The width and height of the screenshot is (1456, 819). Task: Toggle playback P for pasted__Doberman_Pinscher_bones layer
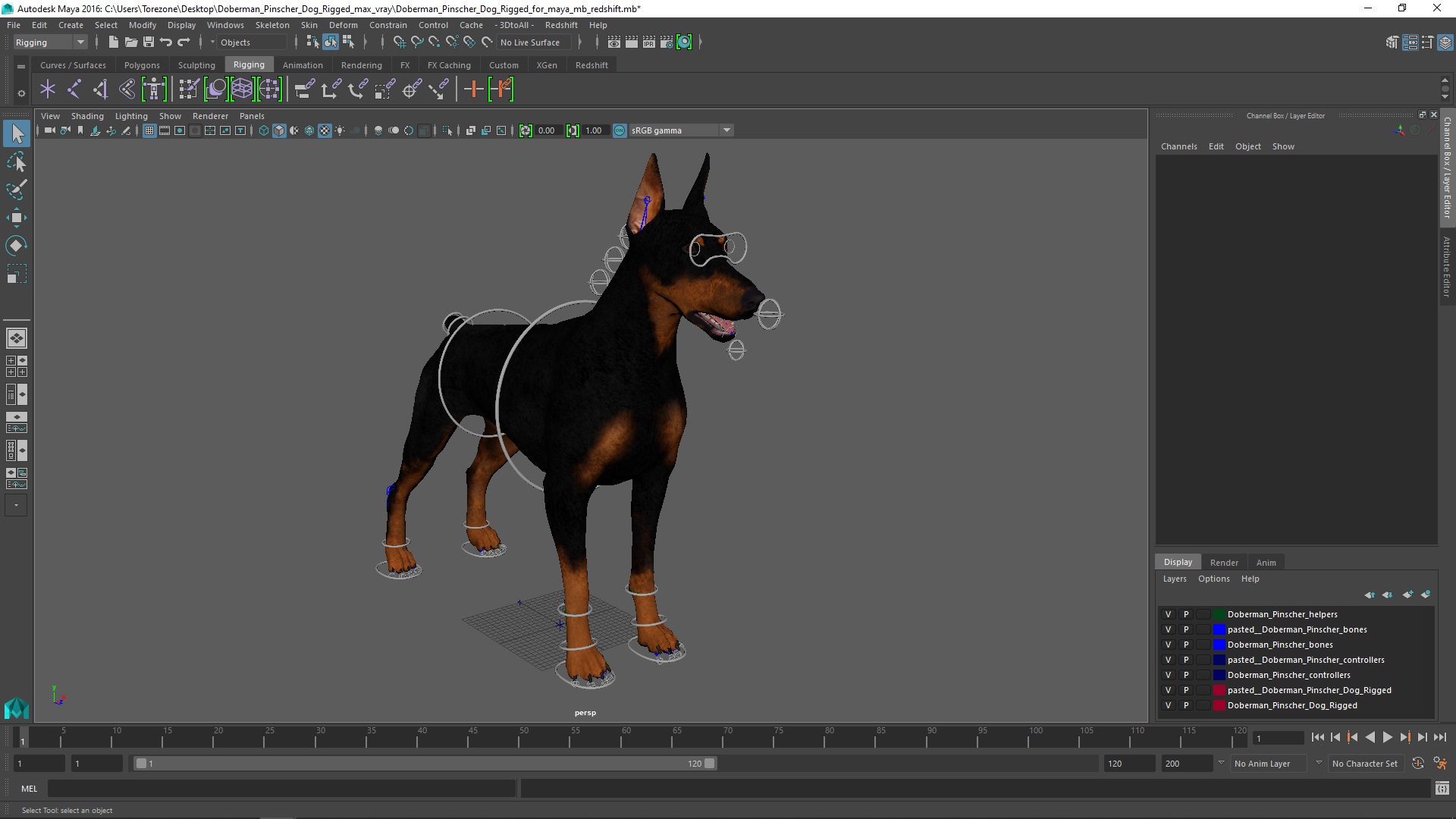tap(1186, 629)
